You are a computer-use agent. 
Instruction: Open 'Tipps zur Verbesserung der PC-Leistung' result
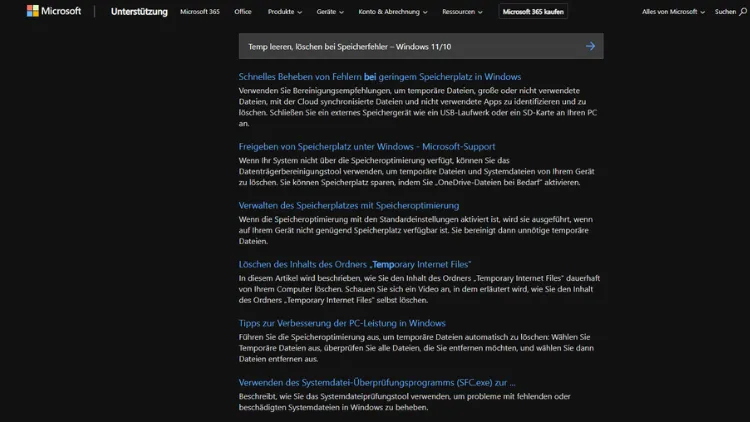point(342,323)
